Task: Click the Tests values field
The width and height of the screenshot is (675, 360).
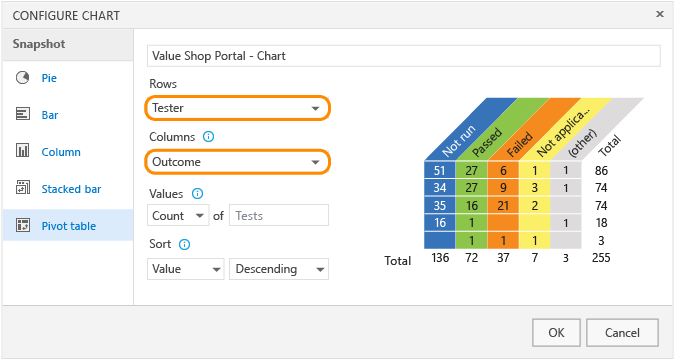Action: pyautogui.click(x=279, y=215)
